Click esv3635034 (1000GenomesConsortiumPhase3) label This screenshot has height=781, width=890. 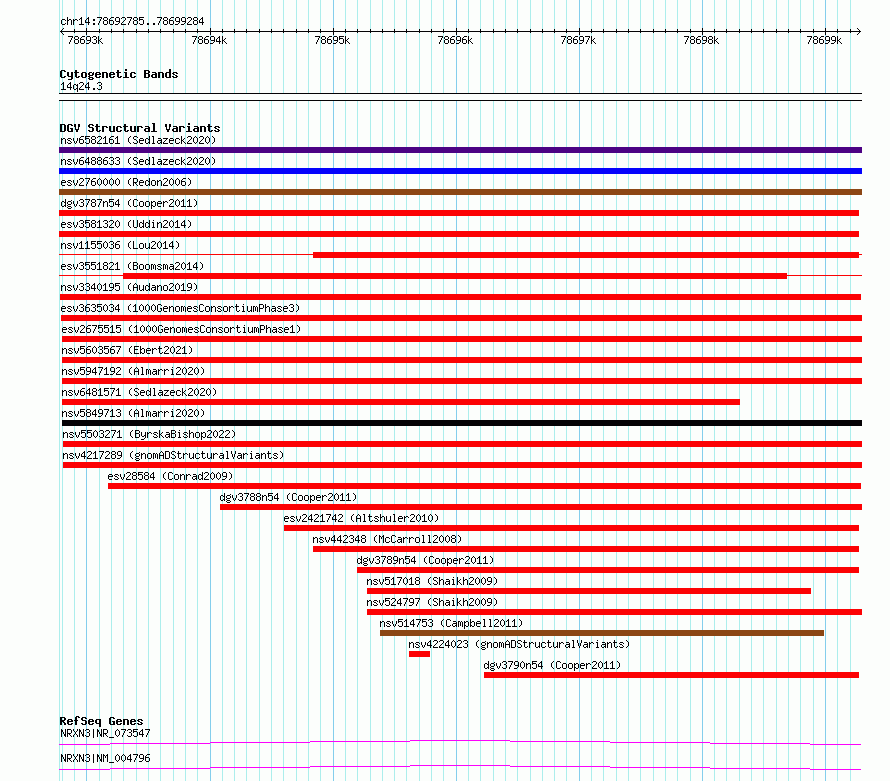tap(180, 308)
